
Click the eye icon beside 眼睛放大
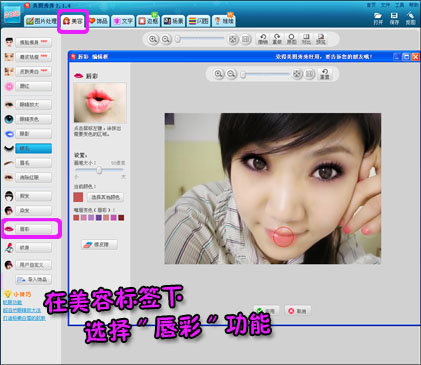[9, 105]
